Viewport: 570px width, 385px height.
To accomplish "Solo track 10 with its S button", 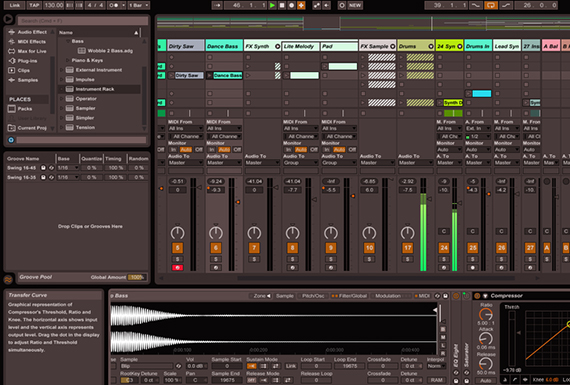I will 369,259.
